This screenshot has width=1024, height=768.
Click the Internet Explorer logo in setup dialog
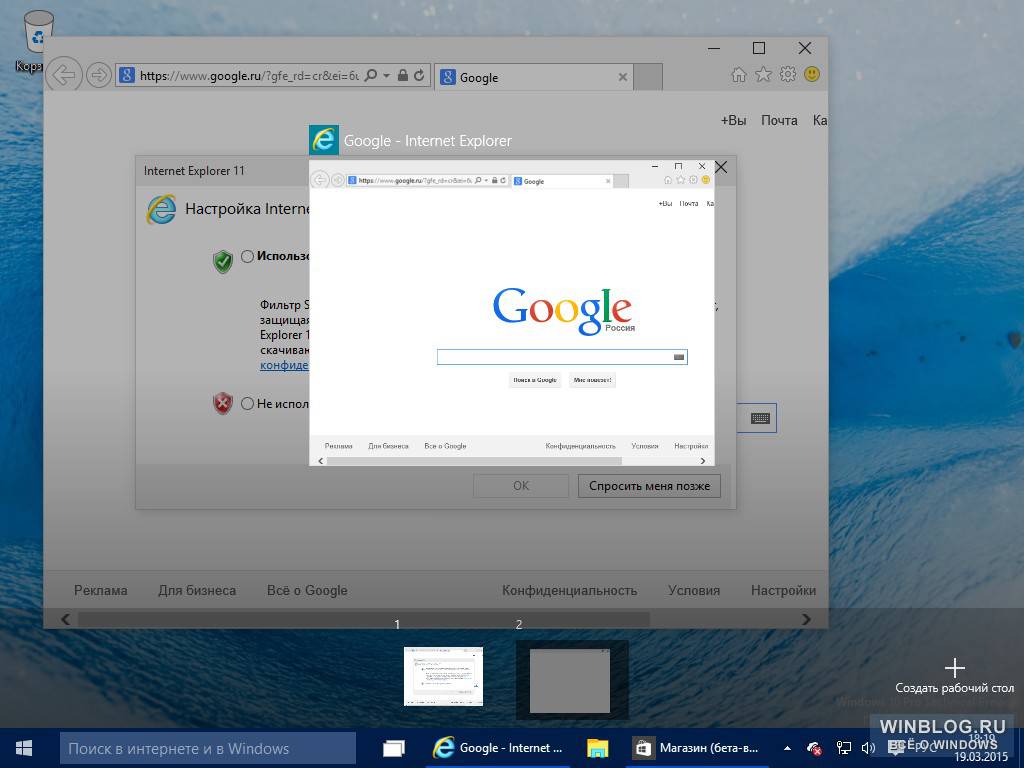161,210
